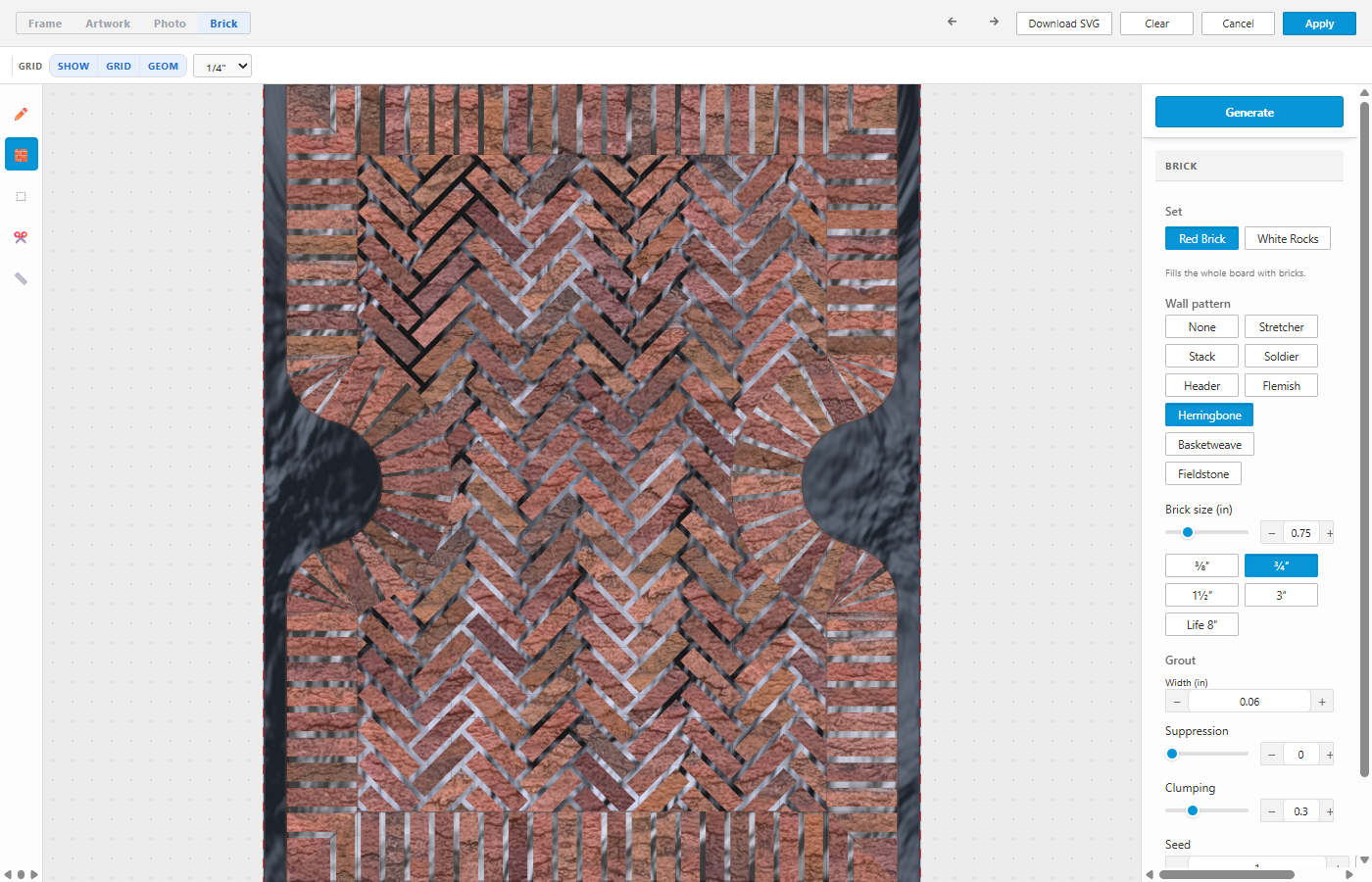
Task: Switch to the Frame tab
Action: 45,24
